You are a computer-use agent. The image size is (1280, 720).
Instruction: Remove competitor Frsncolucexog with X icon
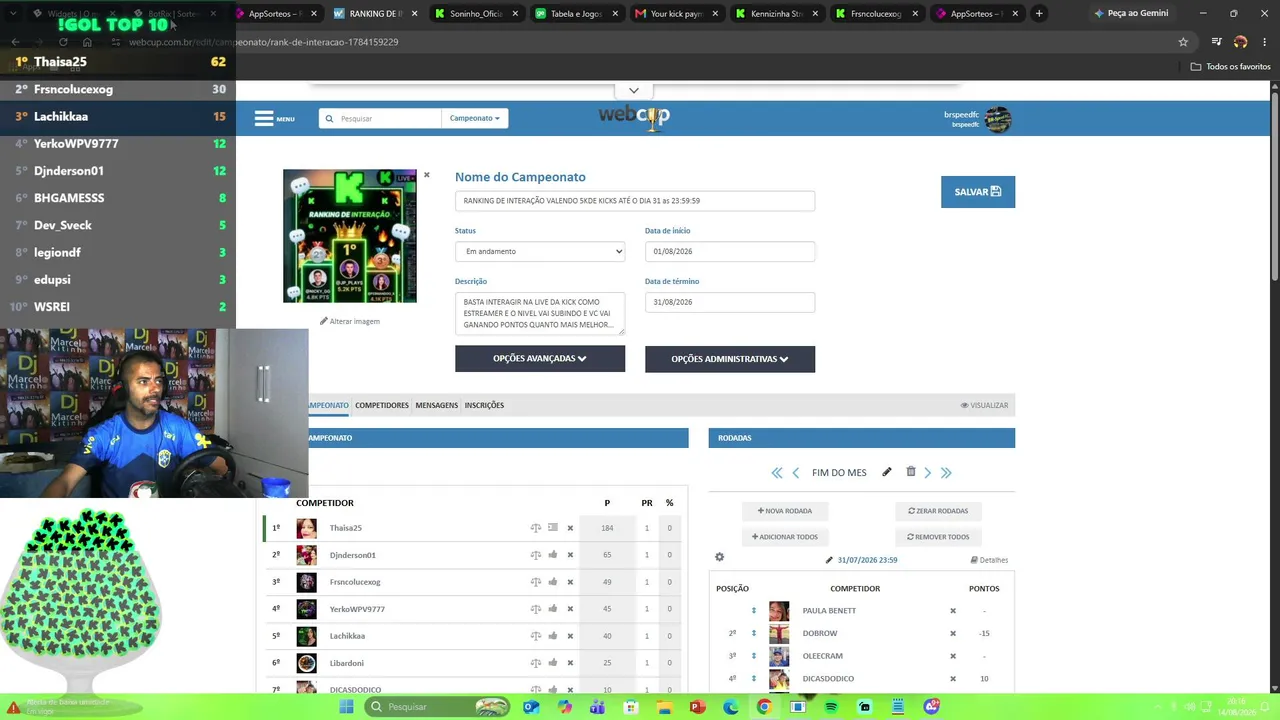click(x=570, y=582)
